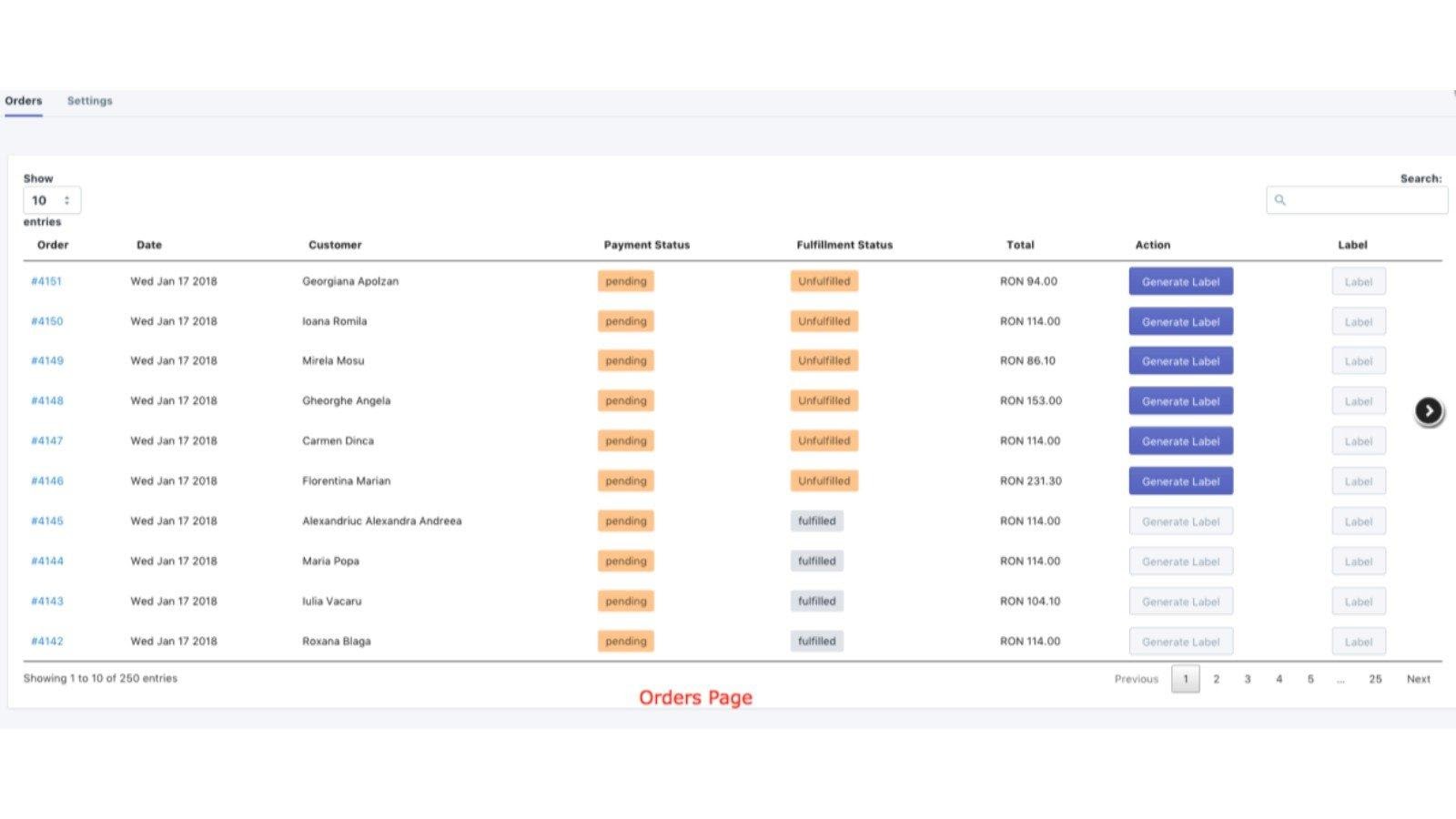Image resolution: width=1456 pixels, height=819 pixels.
Task: Generate label for order #4146
Action: coord(1180,481)
